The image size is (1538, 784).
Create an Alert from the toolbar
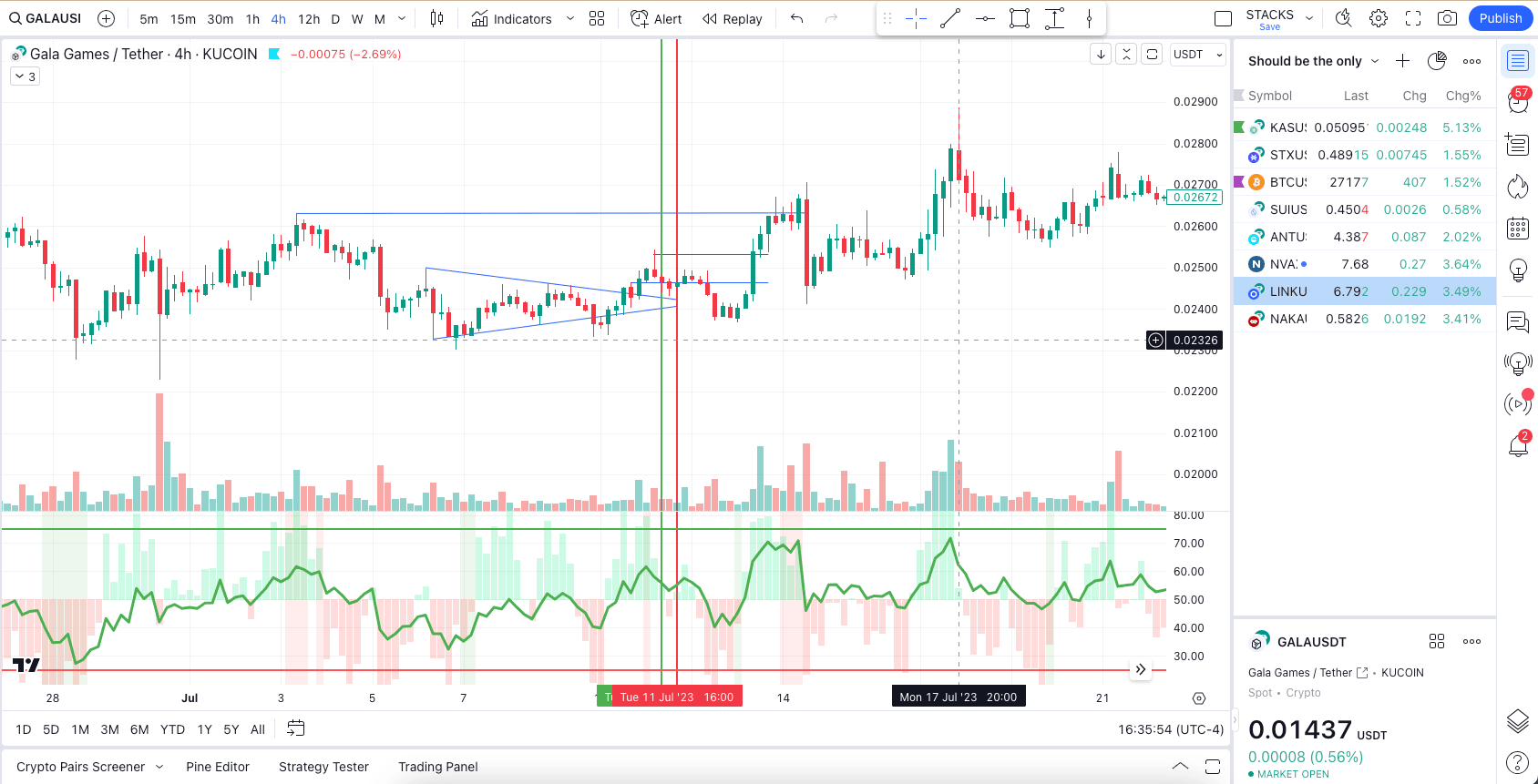tap(656, 19)
